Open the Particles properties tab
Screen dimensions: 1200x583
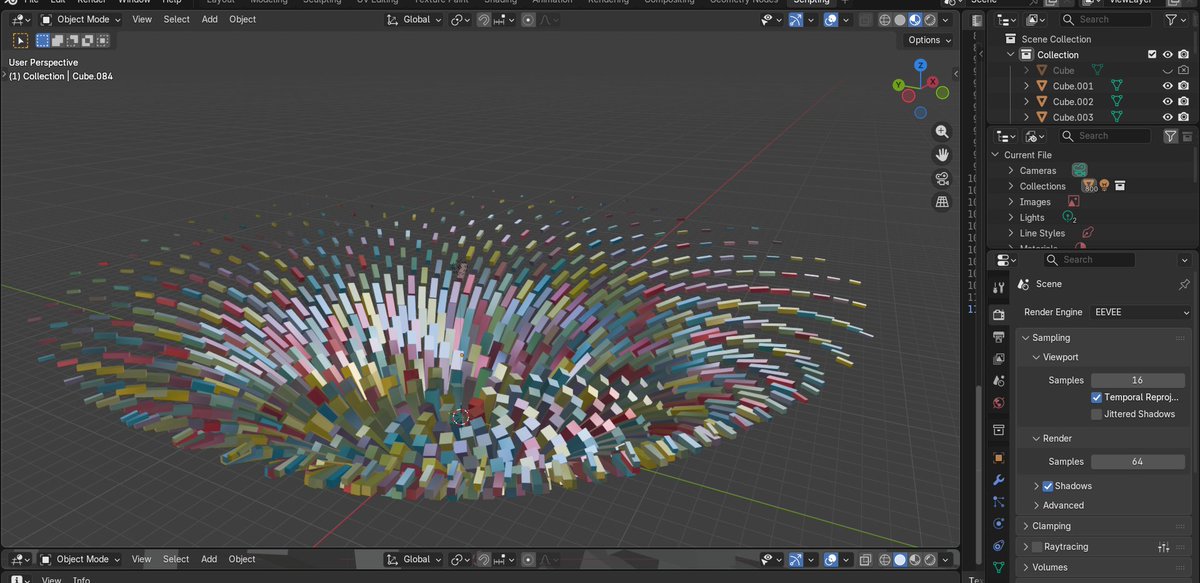998,502
